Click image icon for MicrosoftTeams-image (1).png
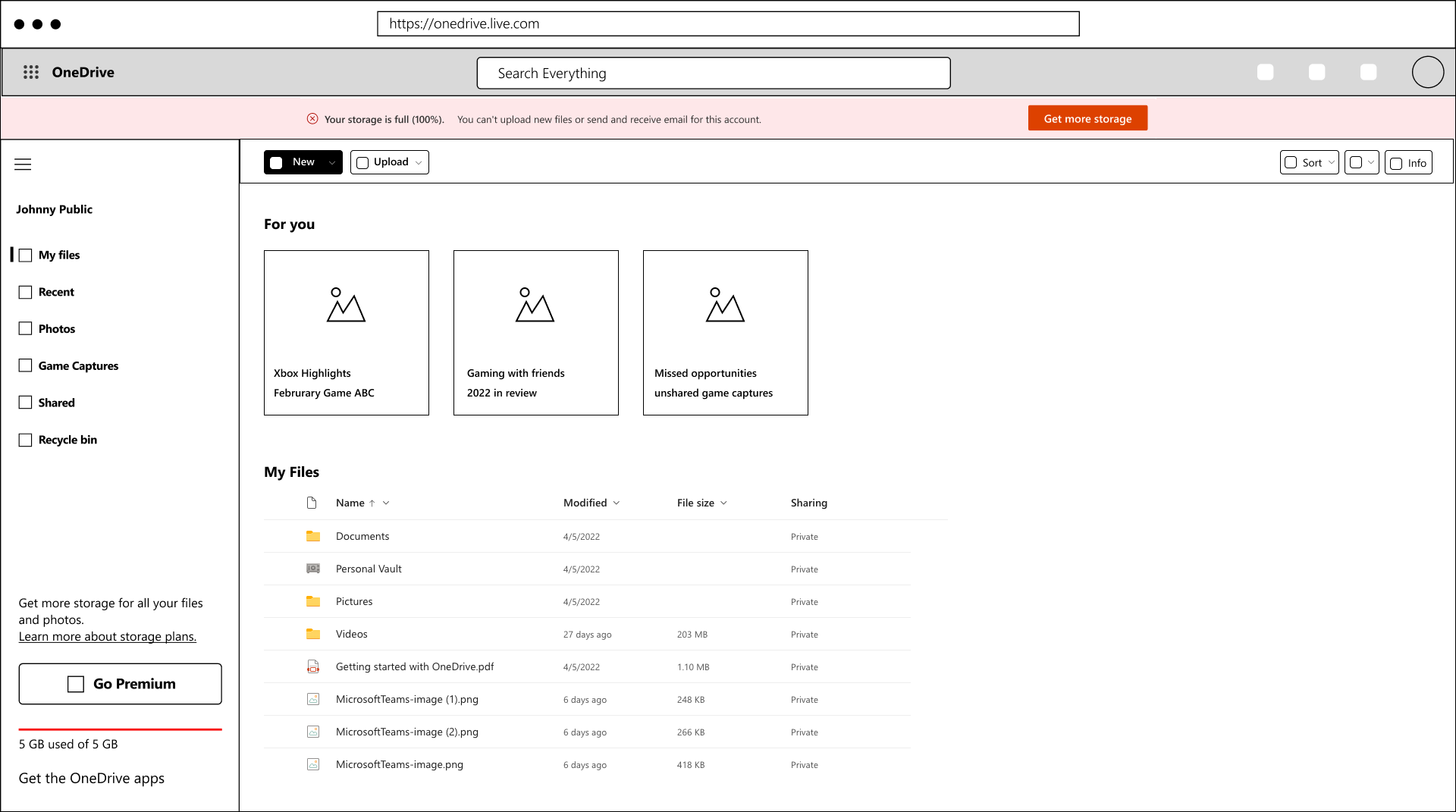 tap(313, 699)
